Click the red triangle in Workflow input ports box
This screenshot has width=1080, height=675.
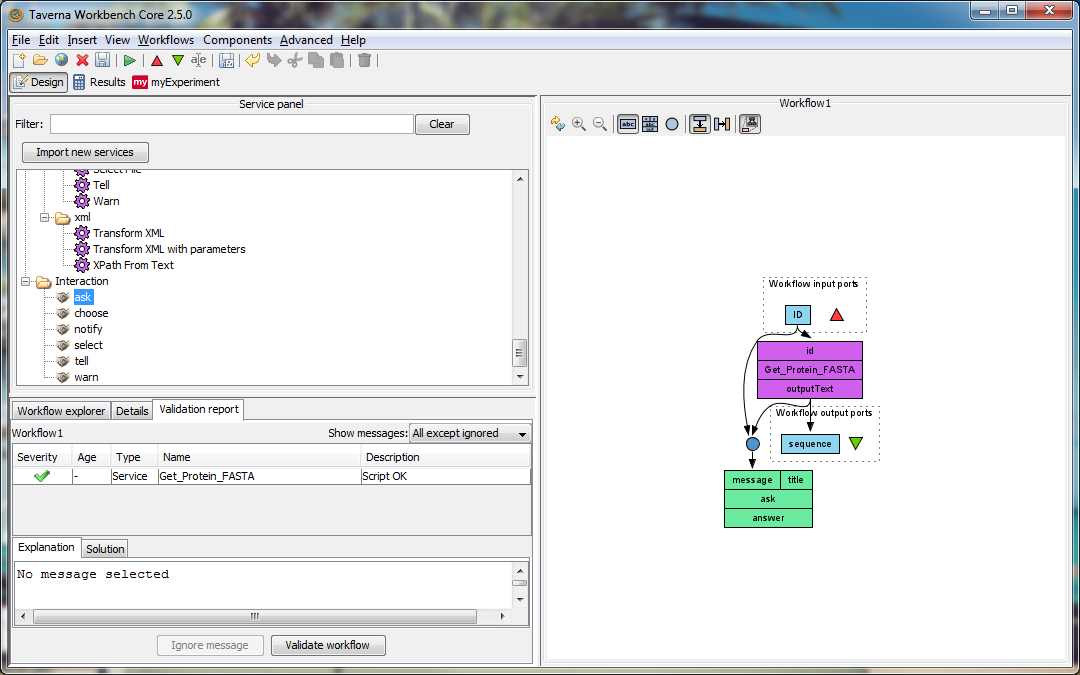[836, 315]
